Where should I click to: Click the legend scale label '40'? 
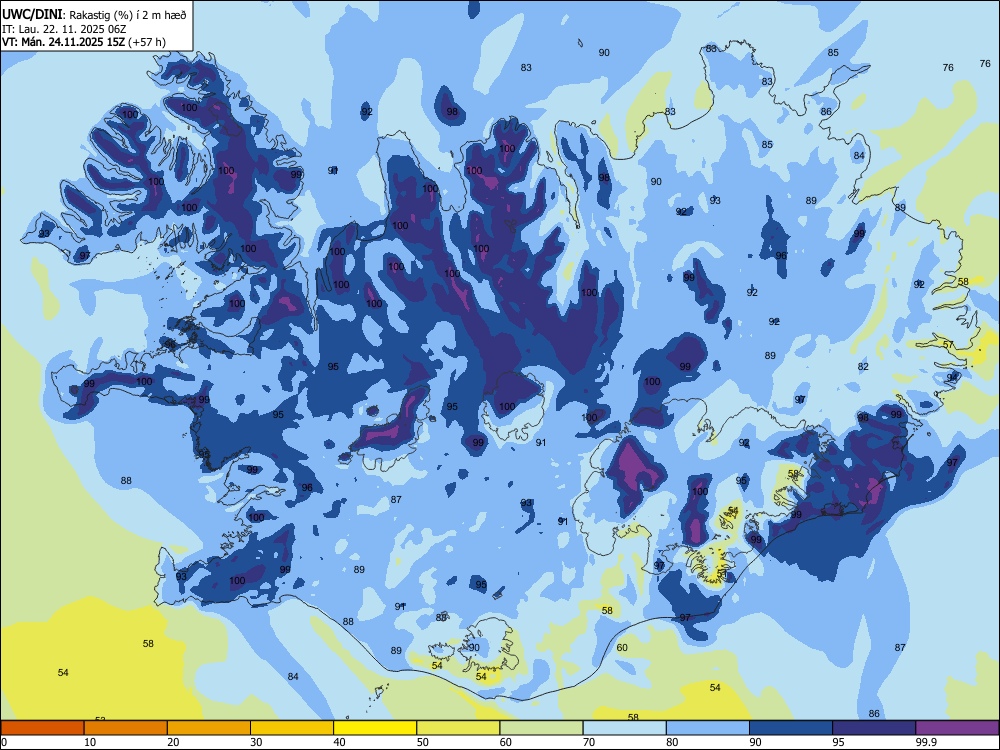339,742
